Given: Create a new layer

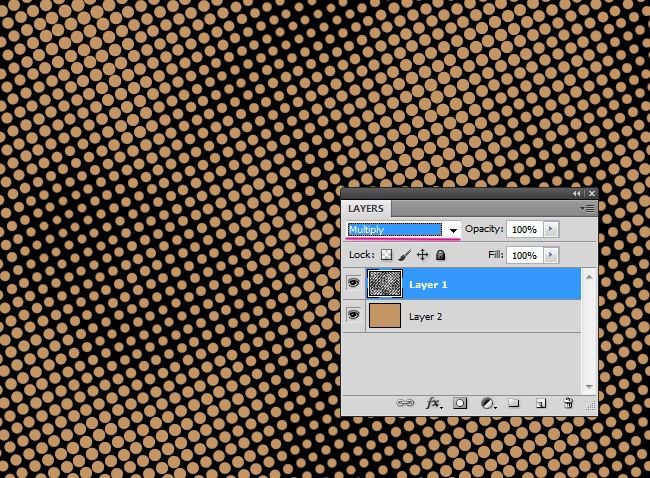Looking at the screenshot, I should 541,403.
